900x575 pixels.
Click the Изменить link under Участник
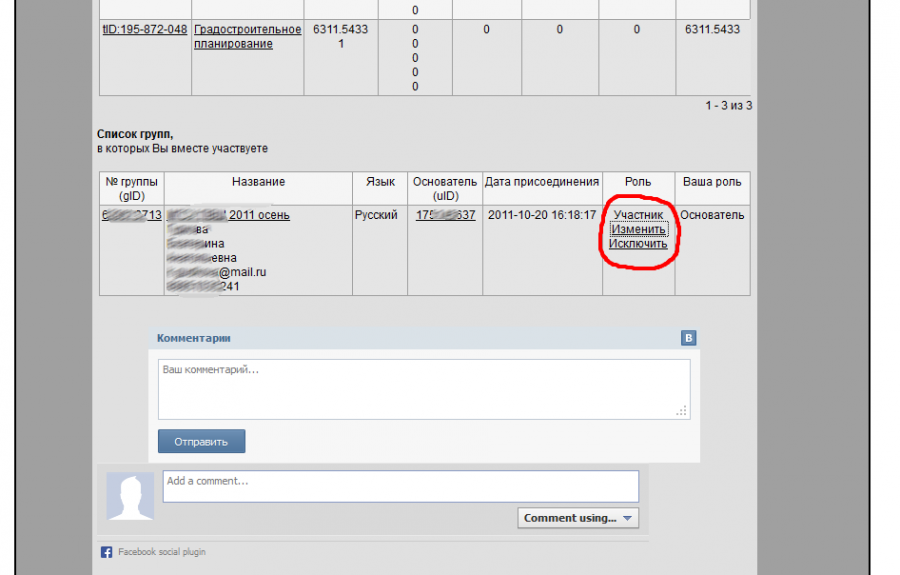(638, 229)
